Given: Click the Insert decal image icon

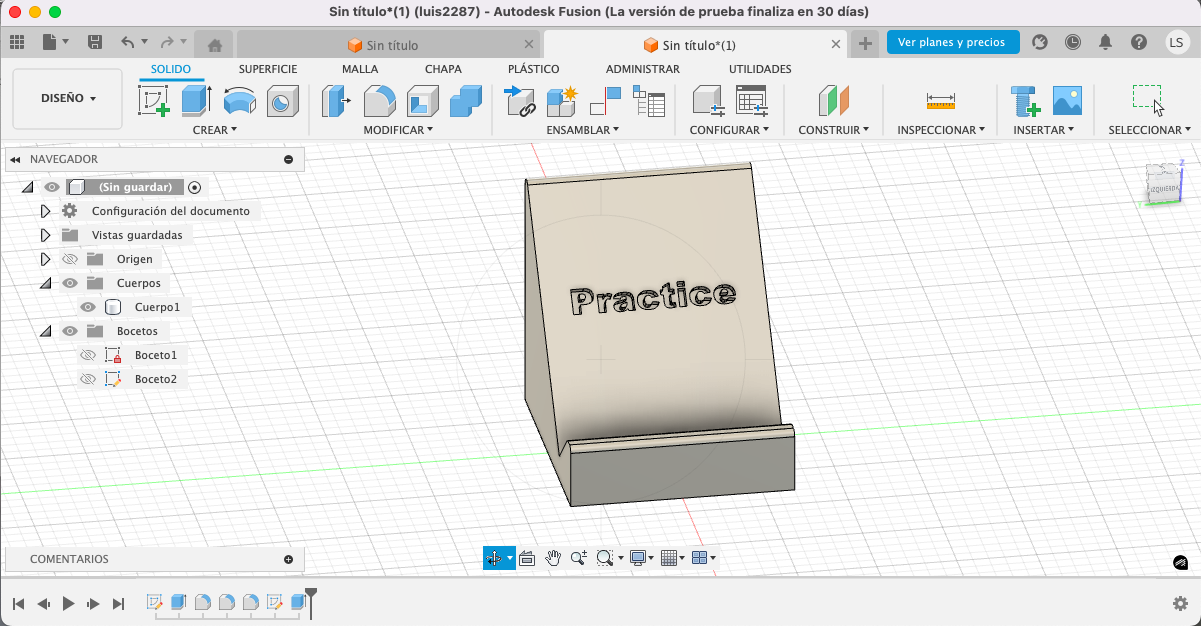Looking at the screenshot, I should pos(1068,101).
